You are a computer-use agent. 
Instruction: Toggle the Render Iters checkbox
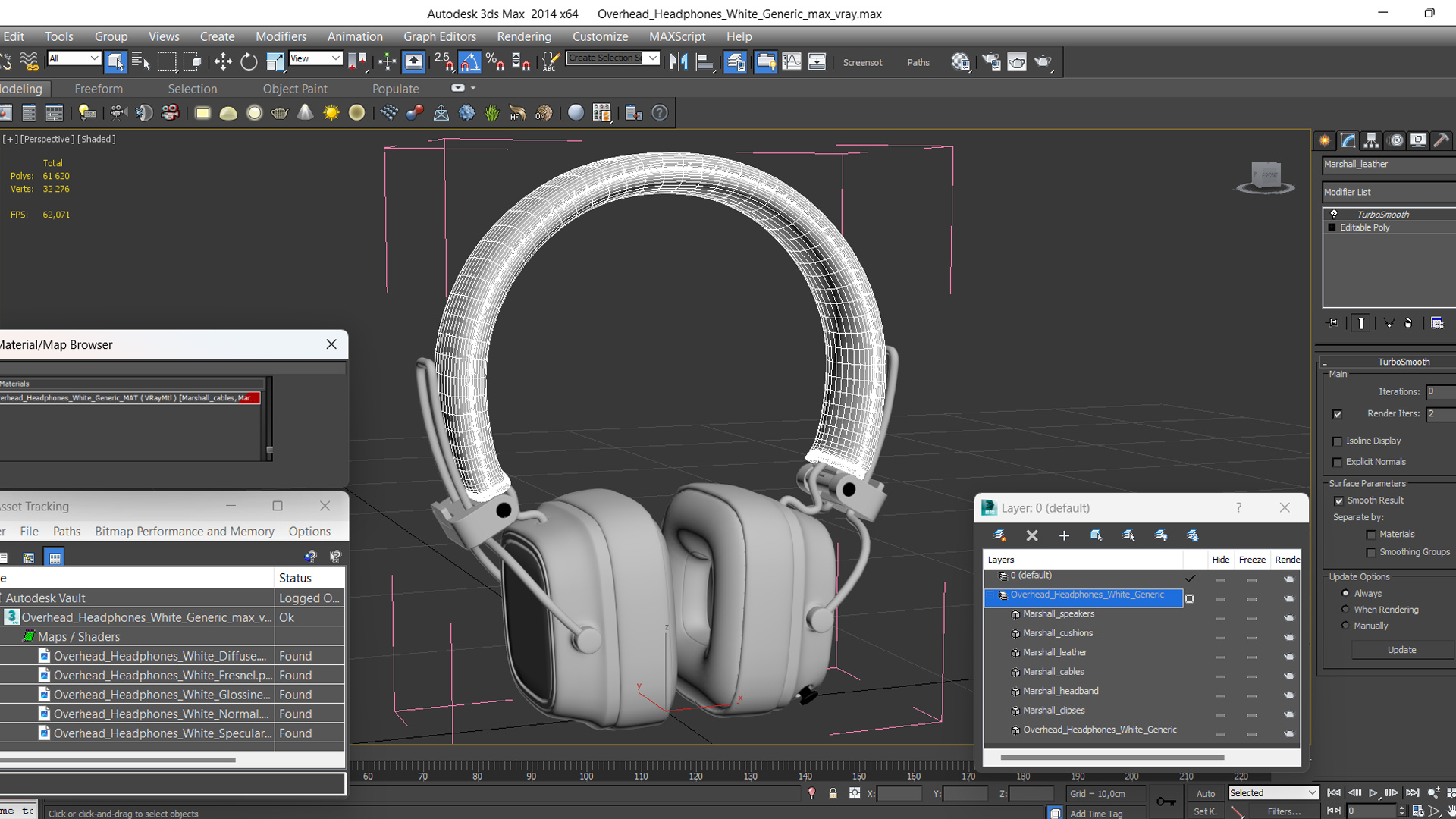[1338, 414]
